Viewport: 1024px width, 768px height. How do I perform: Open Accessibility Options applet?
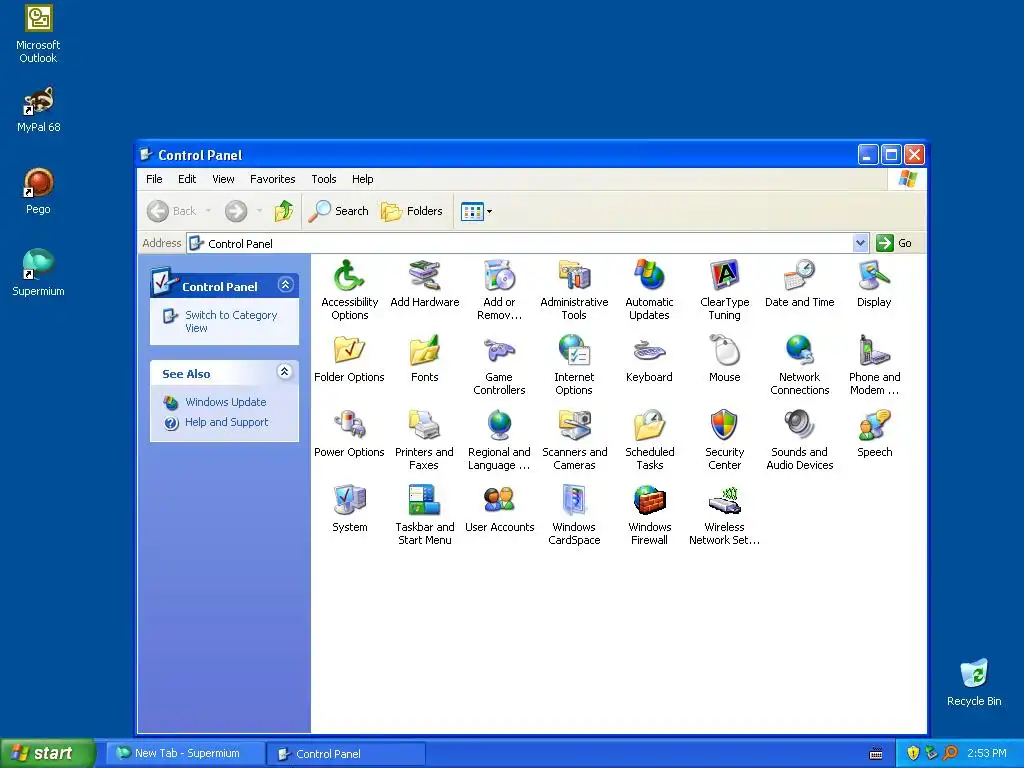(349, 289)
